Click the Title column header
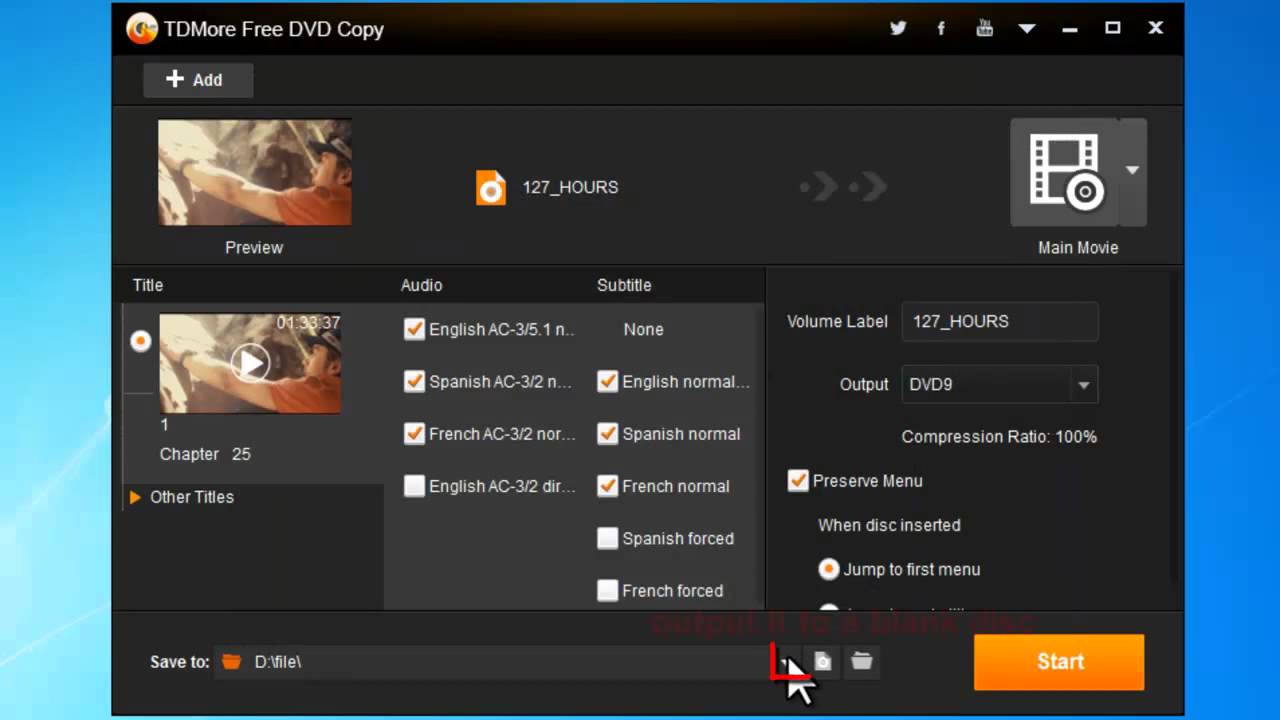 pyautogui.click(x=148, y=285)
